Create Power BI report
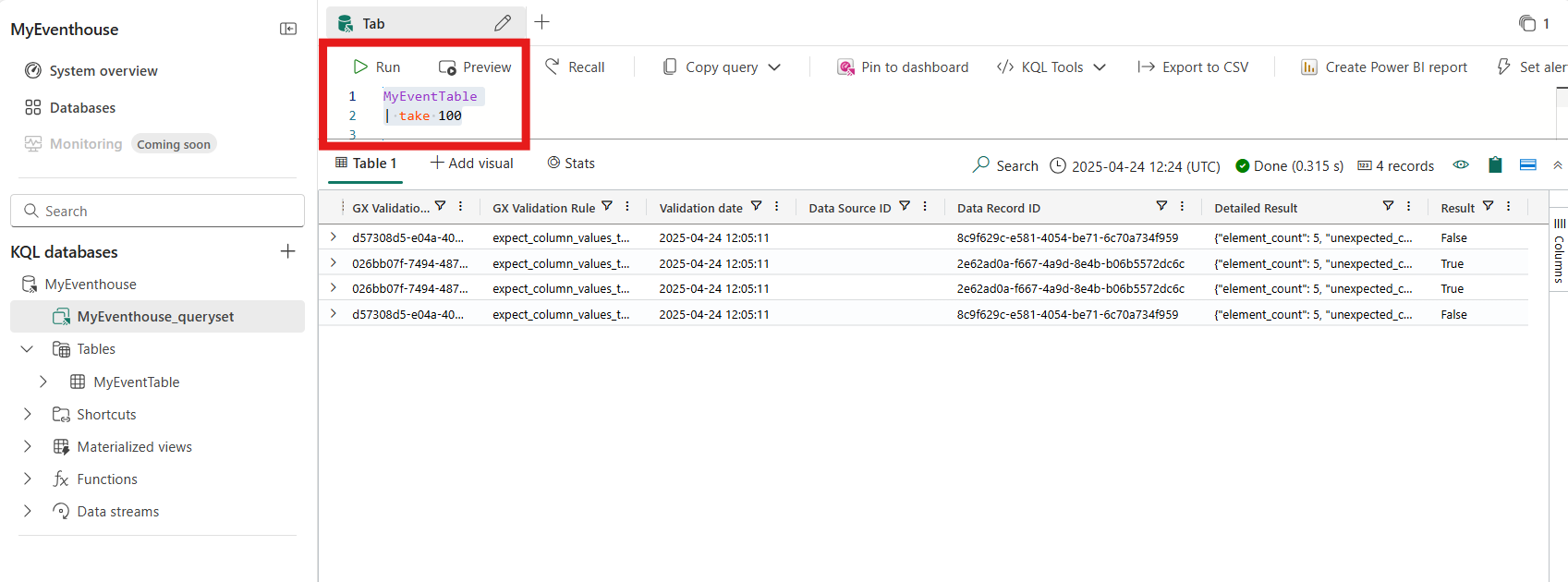Viewport: 1568px width, 582px height. pos(1384,67)
